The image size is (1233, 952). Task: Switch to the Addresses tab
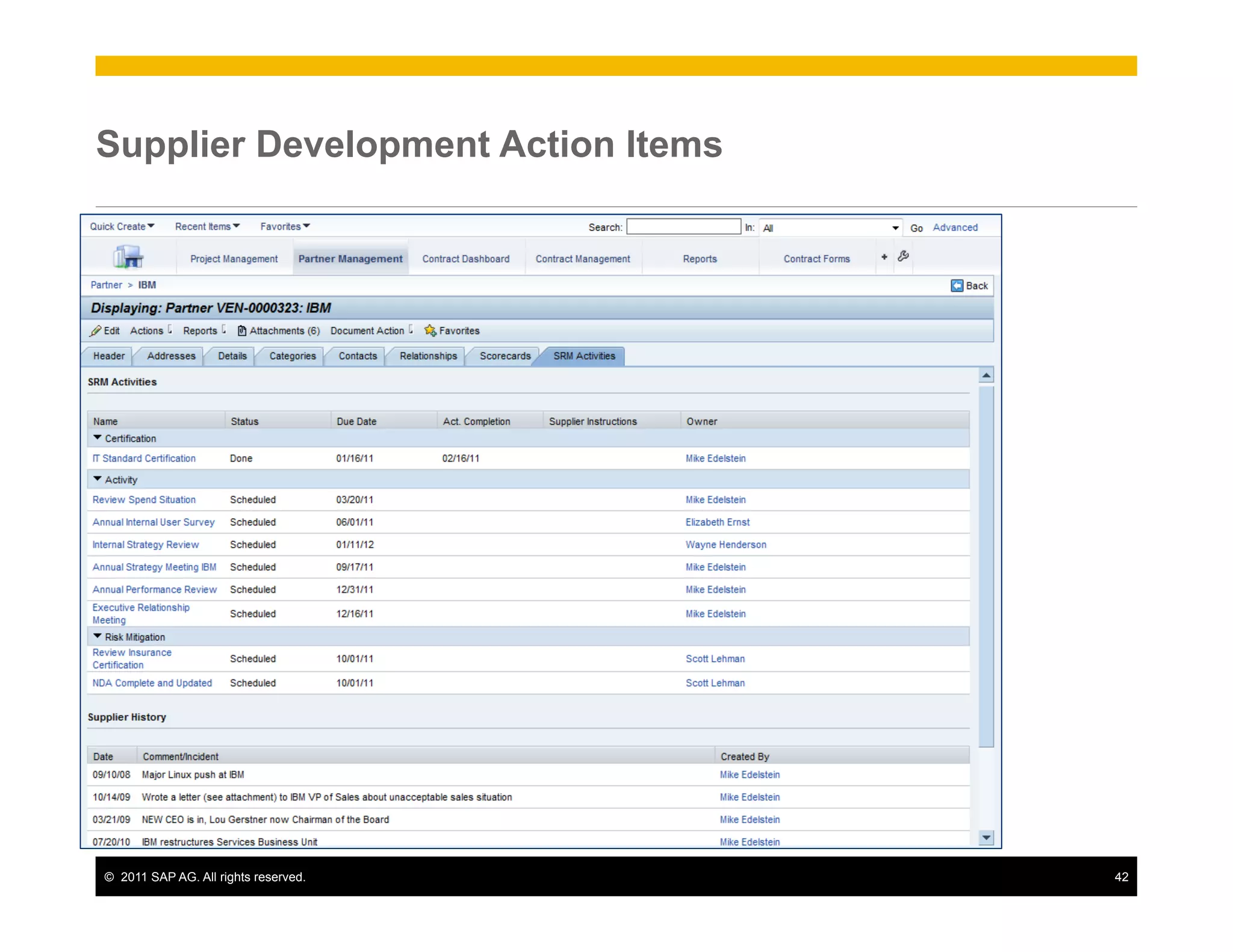click(171, 356)
